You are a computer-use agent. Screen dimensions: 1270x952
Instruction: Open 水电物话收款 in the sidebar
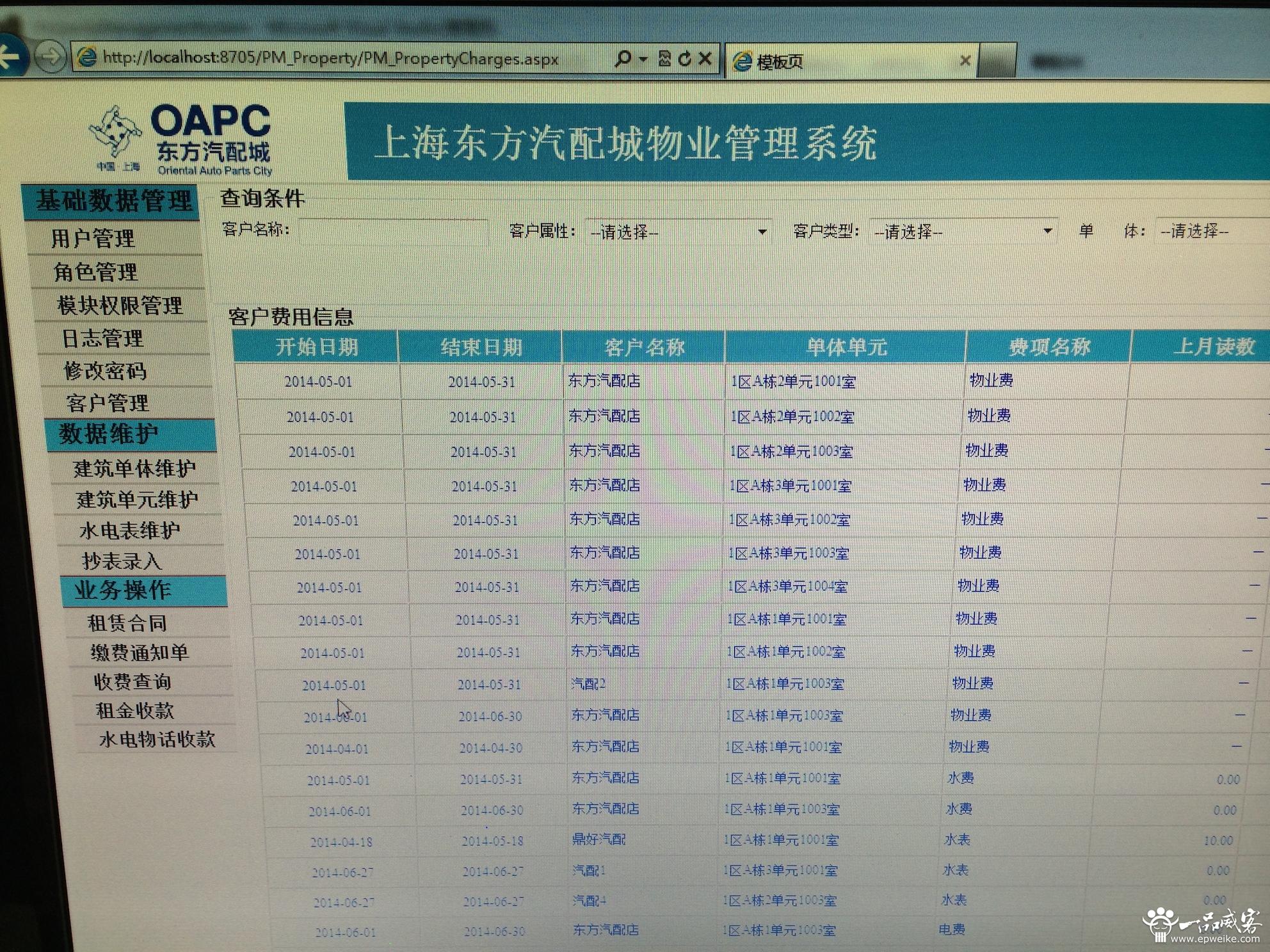coord(158,740)
